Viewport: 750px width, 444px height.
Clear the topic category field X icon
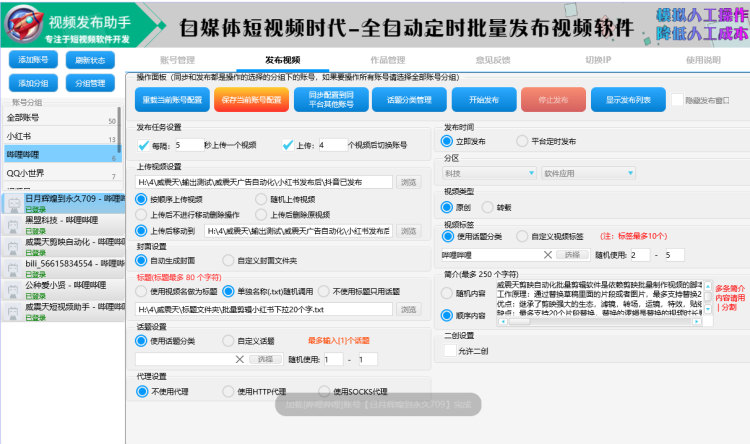[240, 359]
